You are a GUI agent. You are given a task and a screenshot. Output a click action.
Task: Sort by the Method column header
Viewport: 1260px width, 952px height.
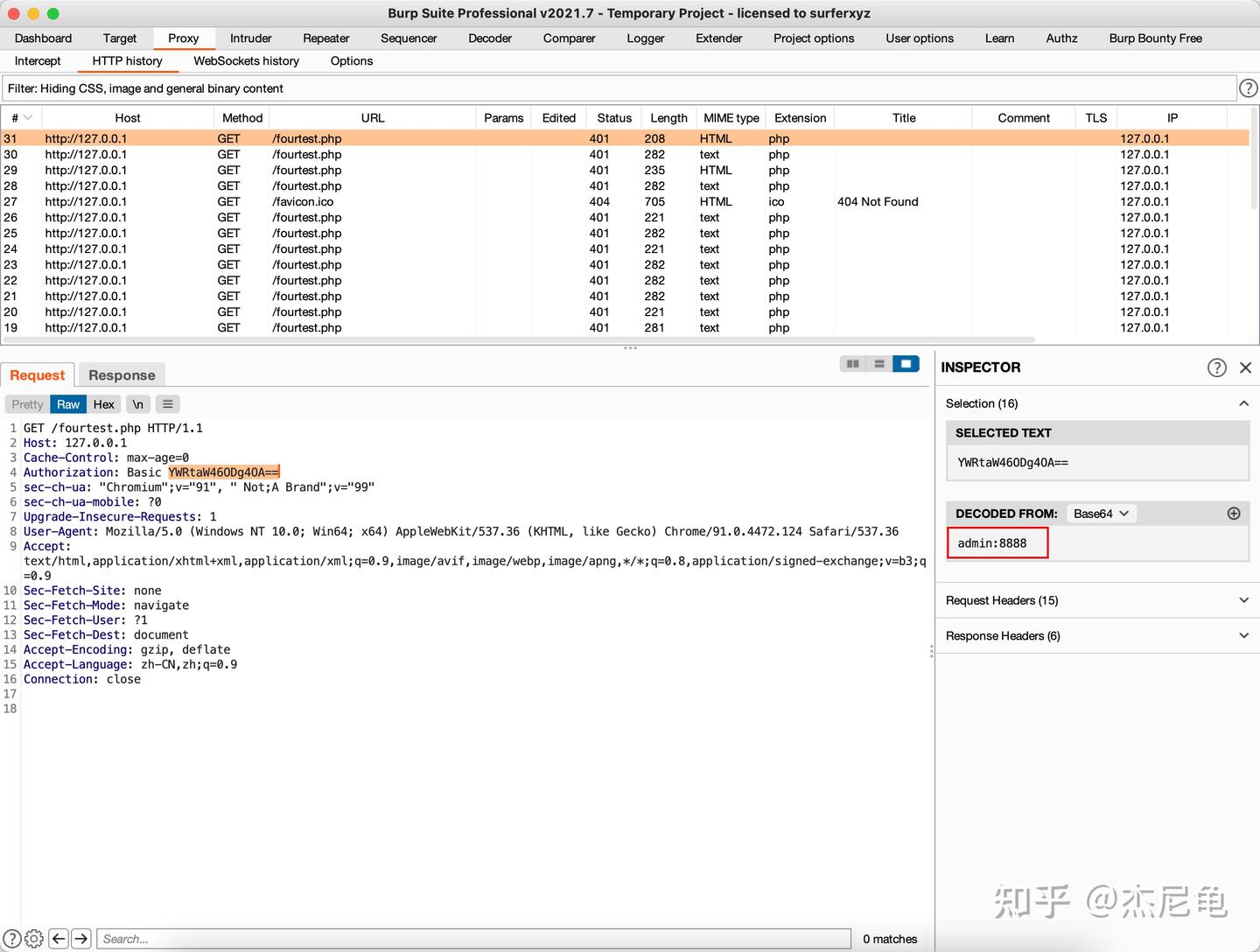[242, 118]
